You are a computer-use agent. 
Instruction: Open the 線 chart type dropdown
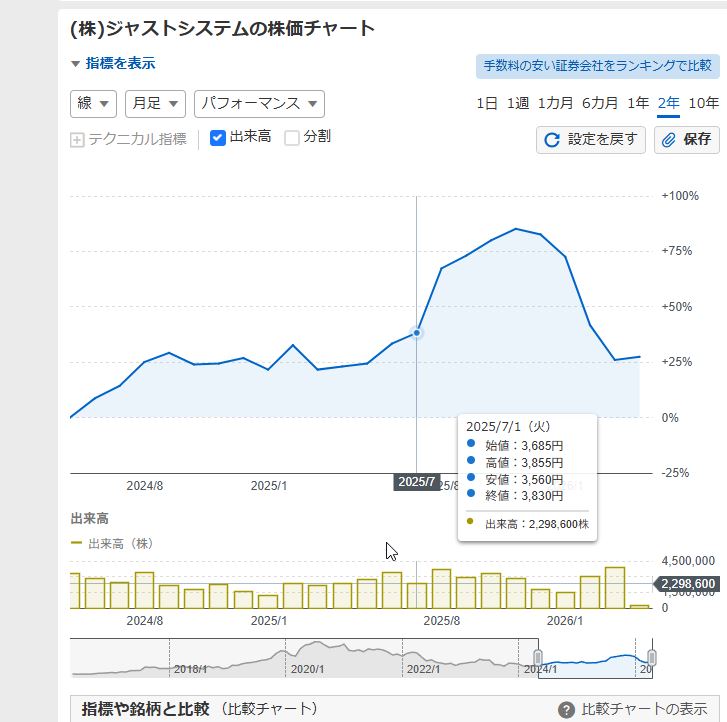93,103
